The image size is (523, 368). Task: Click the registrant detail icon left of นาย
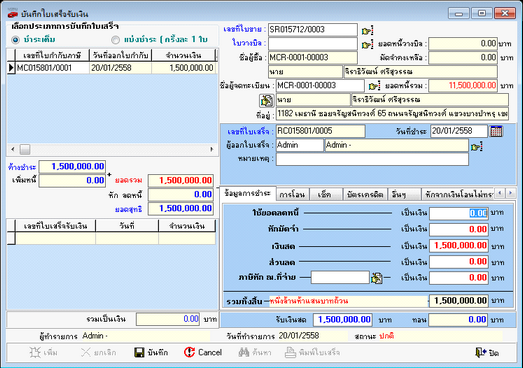[x=267, y=100]
